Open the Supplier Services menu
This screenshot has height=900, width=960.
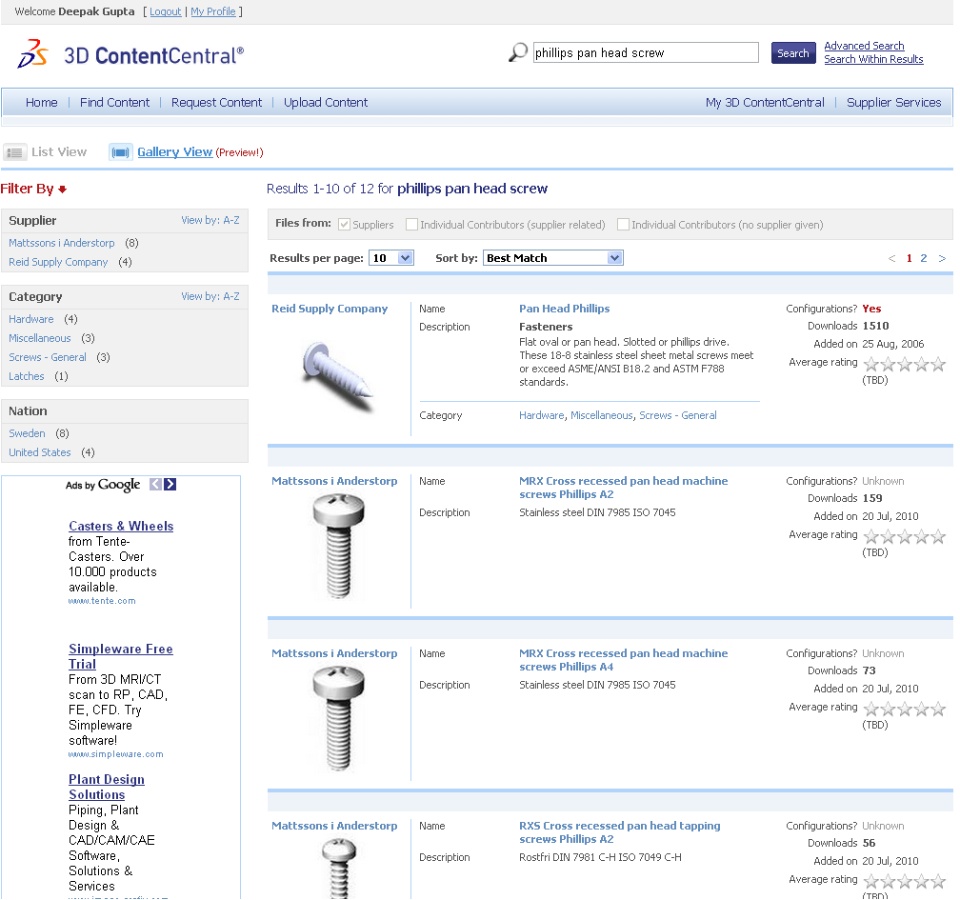tap(894, 103)
